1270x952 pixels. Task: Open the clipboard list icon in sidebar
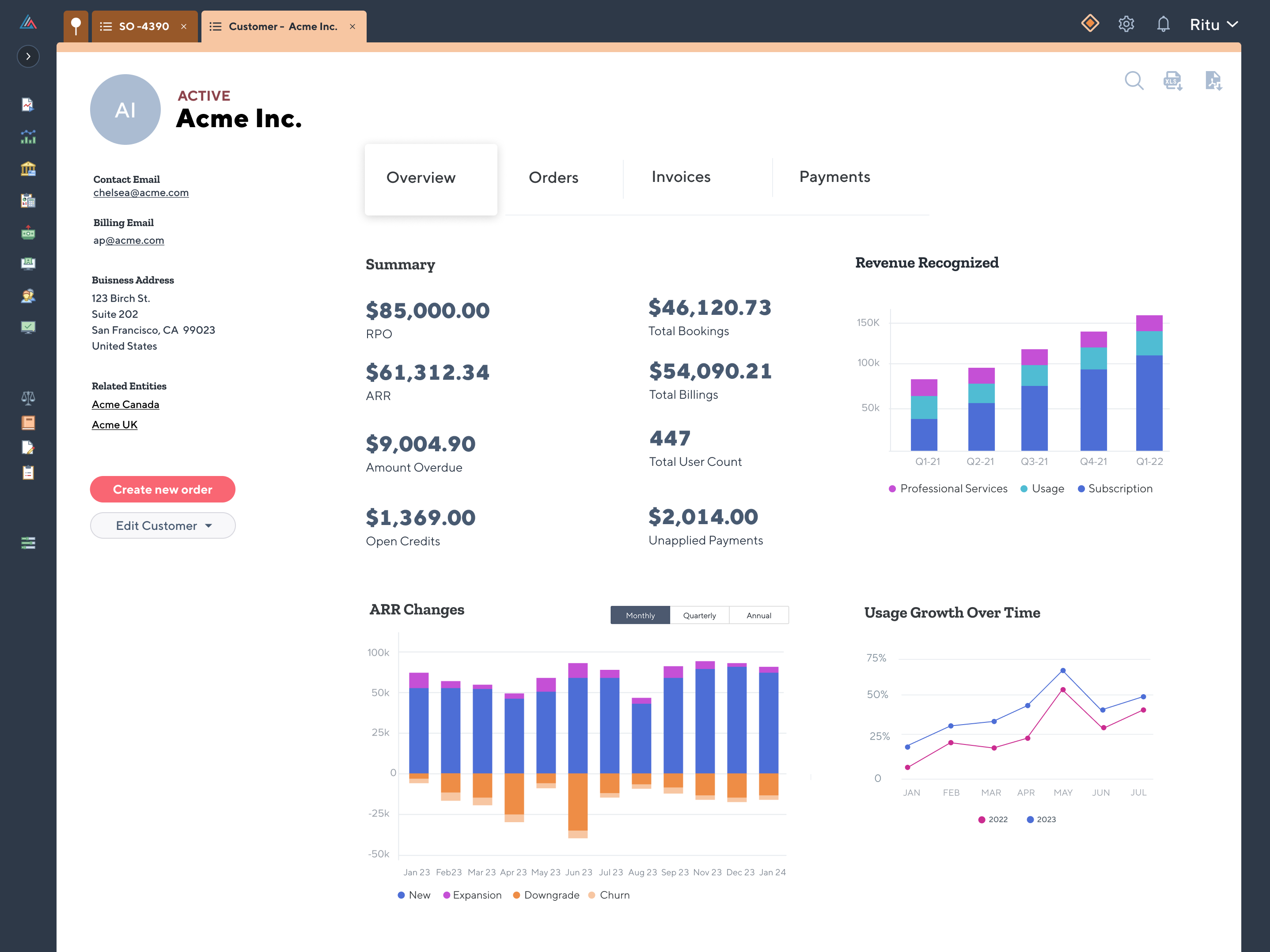[27, 473]
